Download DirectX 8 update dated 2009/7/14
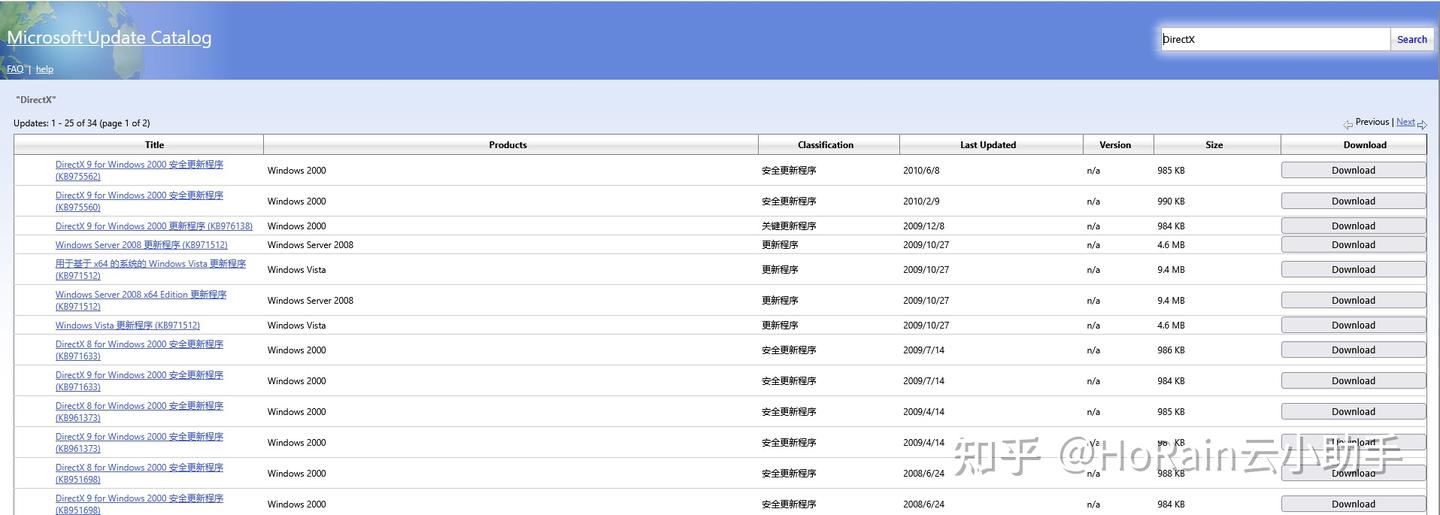This screenshot has height=515, width=1440. click(x=1353, y=350)
